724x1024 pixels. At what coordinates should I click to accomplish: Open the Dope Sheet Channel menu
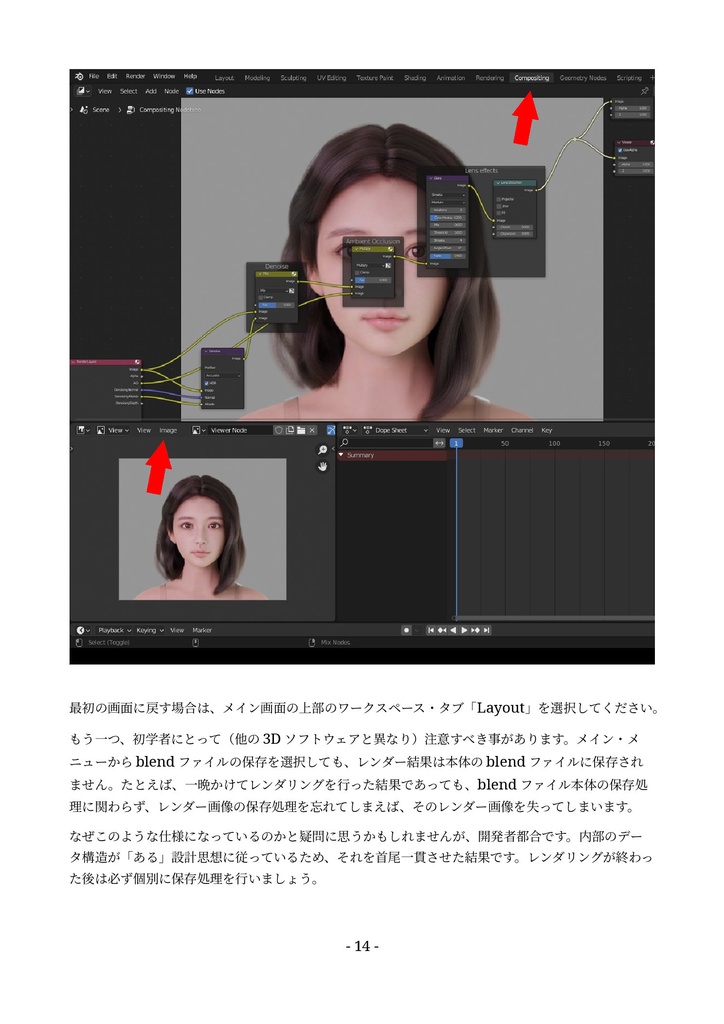pos(522,430)
